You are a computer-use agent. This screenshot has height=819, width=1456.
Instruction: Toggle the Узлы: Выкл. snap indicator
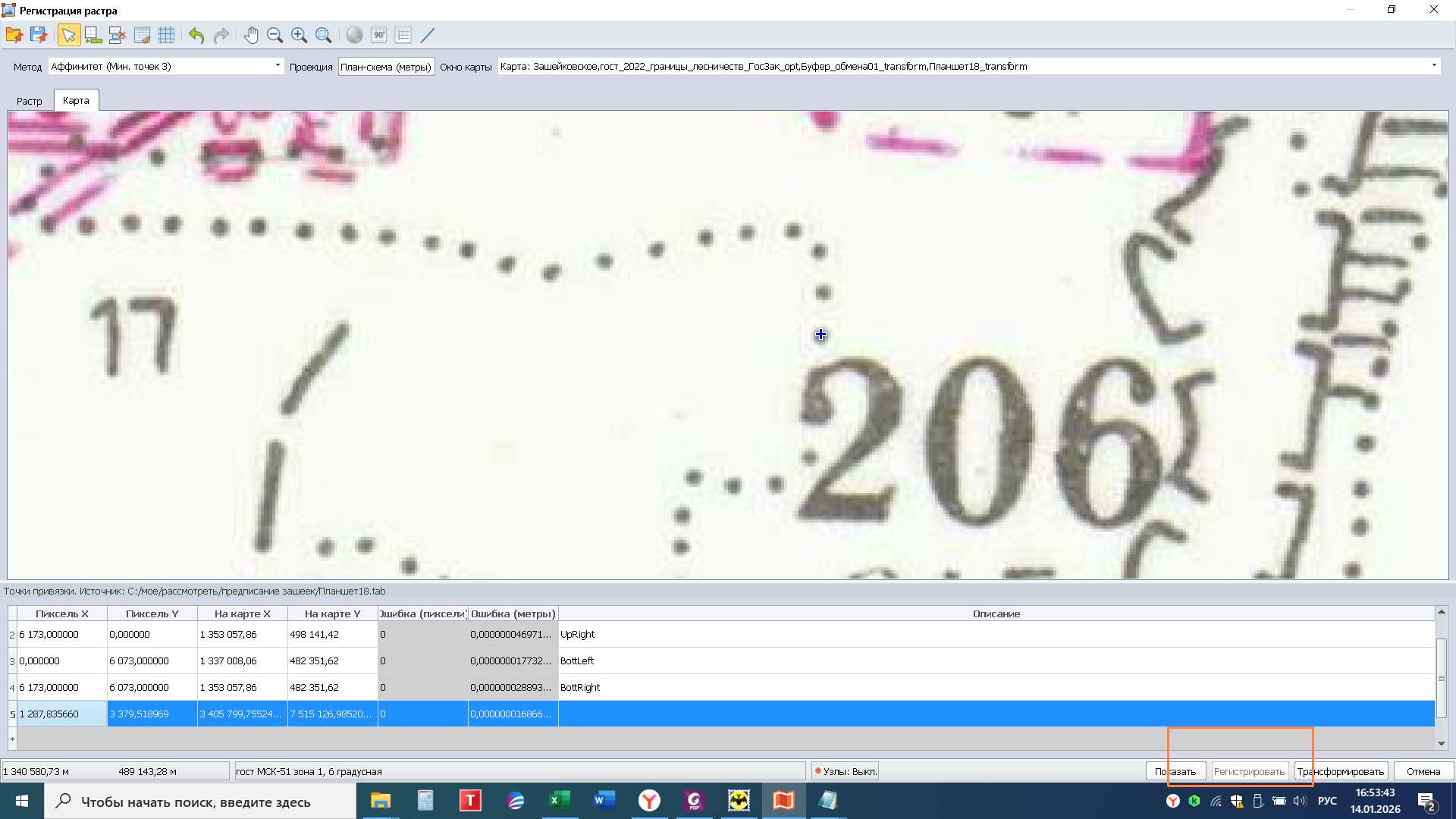pos(846,771)
